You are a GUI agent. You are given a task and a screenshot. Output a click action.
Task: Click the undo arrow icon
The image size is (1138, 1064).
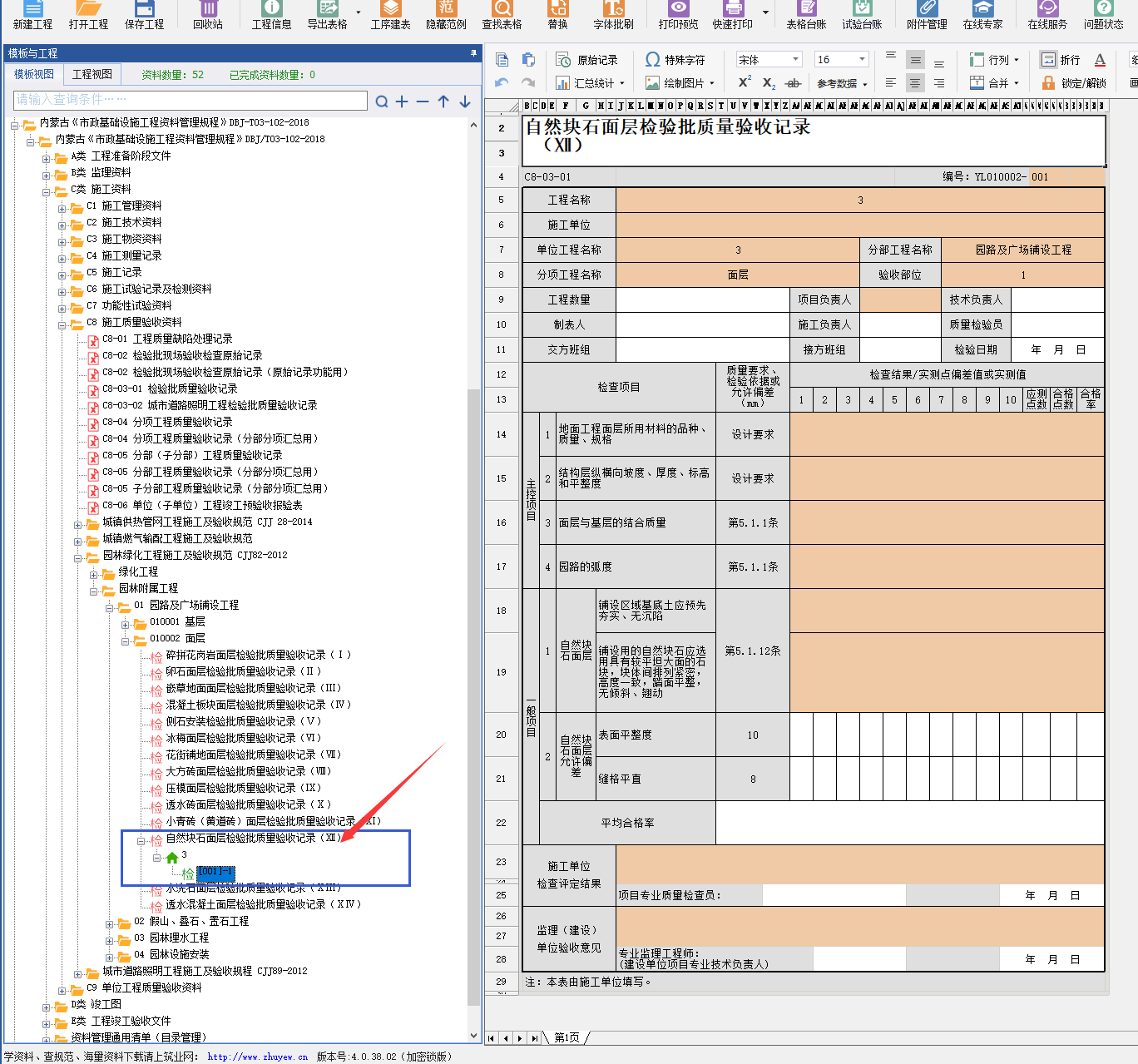[x=502, y=83]
